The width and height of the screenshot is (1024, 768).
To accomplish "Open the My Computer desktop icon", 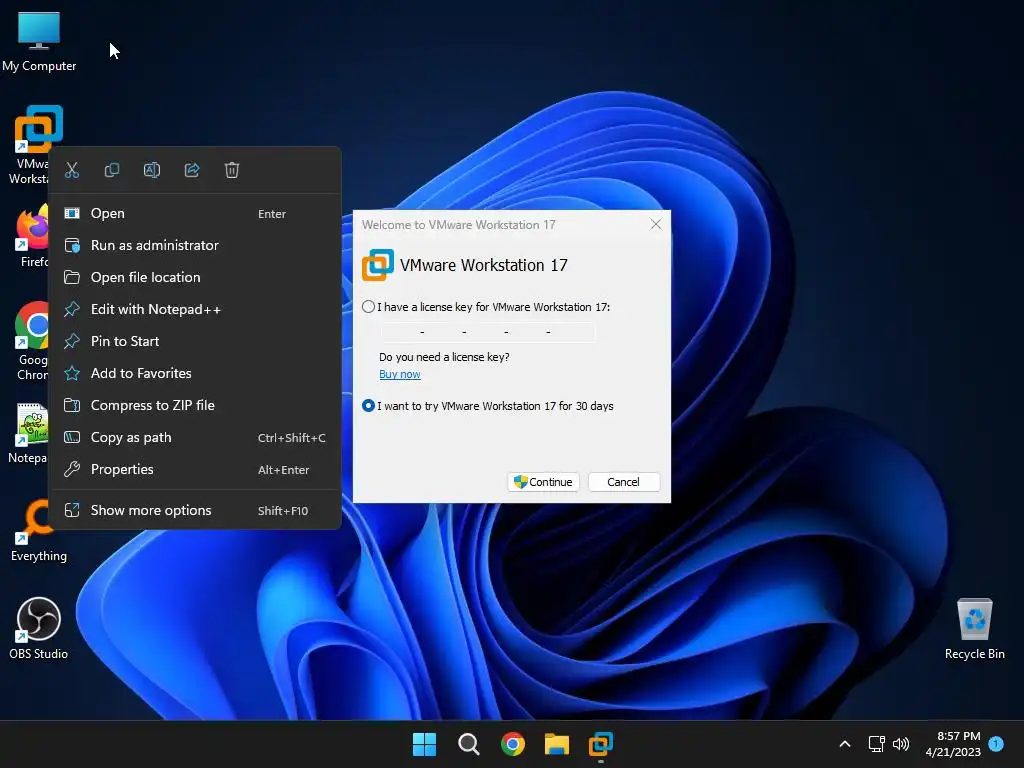I will point(39,41).
